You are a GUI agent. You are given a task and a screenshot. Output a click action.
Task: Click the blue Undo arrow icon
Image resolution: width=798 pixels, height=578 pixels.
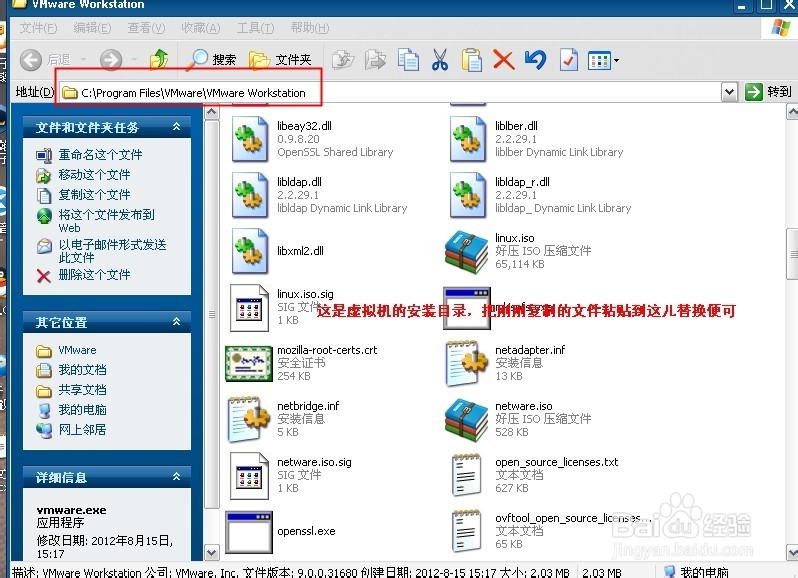535,60
